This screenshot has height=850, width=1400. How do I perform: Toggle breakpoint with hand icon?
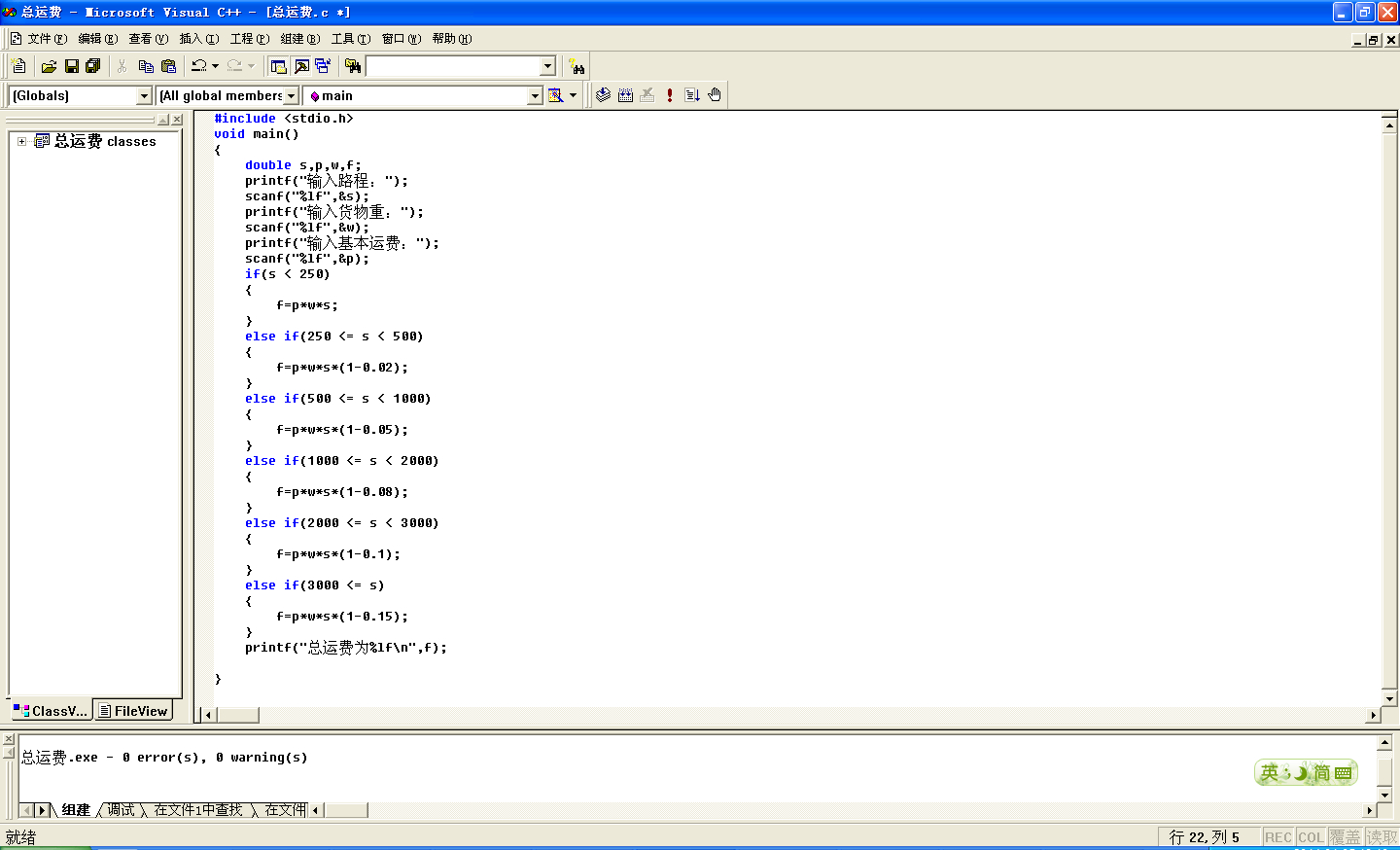pyautogui.click(x=715, y=95)
